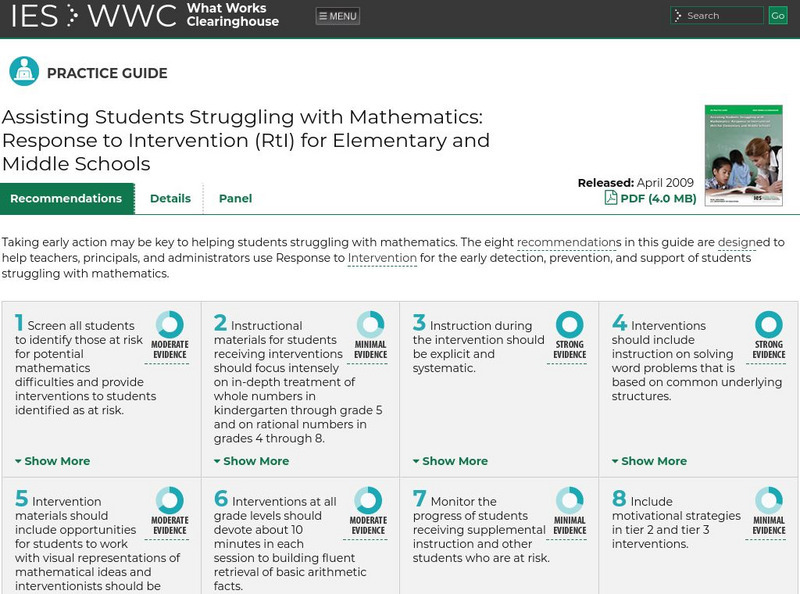Screen dimensions: 800x594
Task: Expand Show More under recommendation 4
Action: tap(649, 461)
